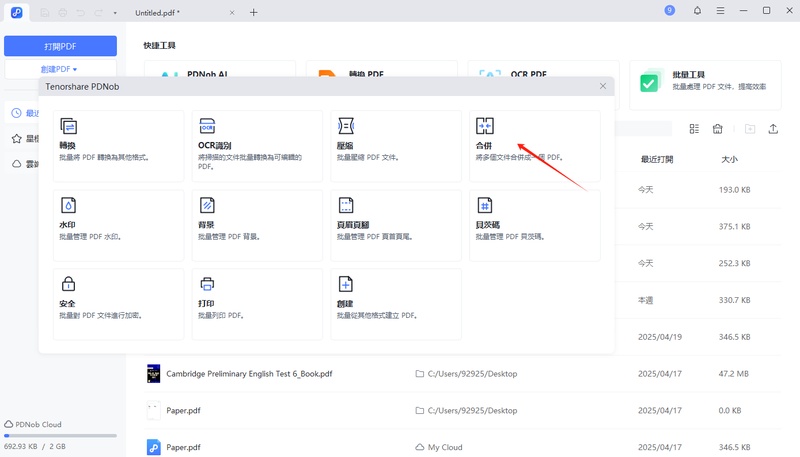Click the 打開PDF button
This screenshot has width=800, height=457.
click(x=60, y=46)
